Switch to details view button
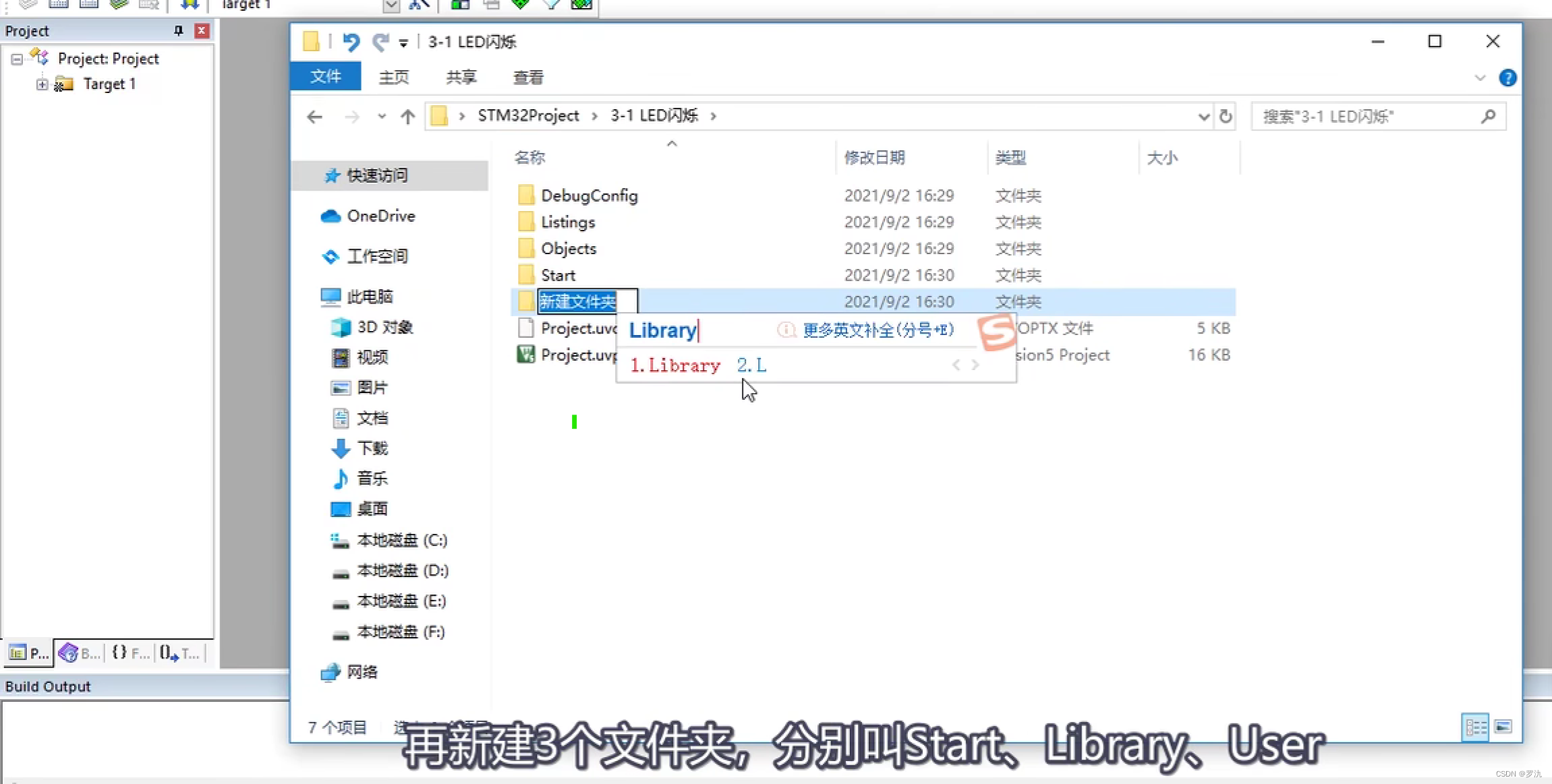The height and width of the screenshot is (784, 1552). (x=1475, y=727)
